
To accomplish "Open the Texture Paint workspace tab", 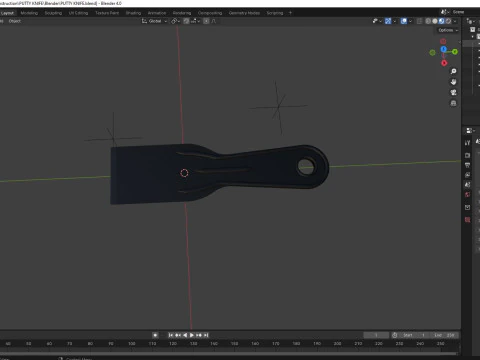I will [x=107, y=13].
